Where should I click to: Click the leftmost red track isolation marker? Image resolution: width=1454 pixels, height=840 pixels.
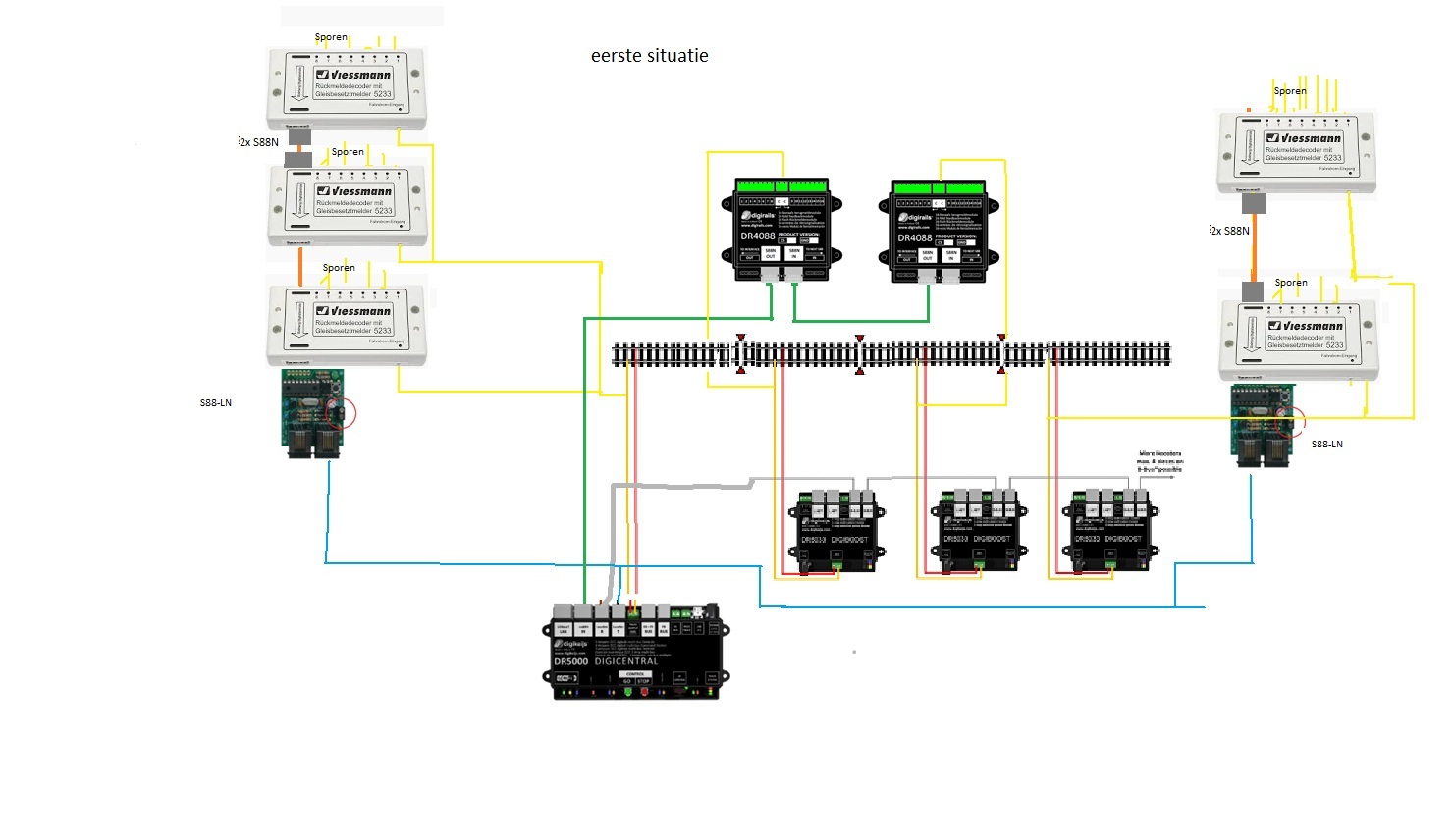point(740,353)
